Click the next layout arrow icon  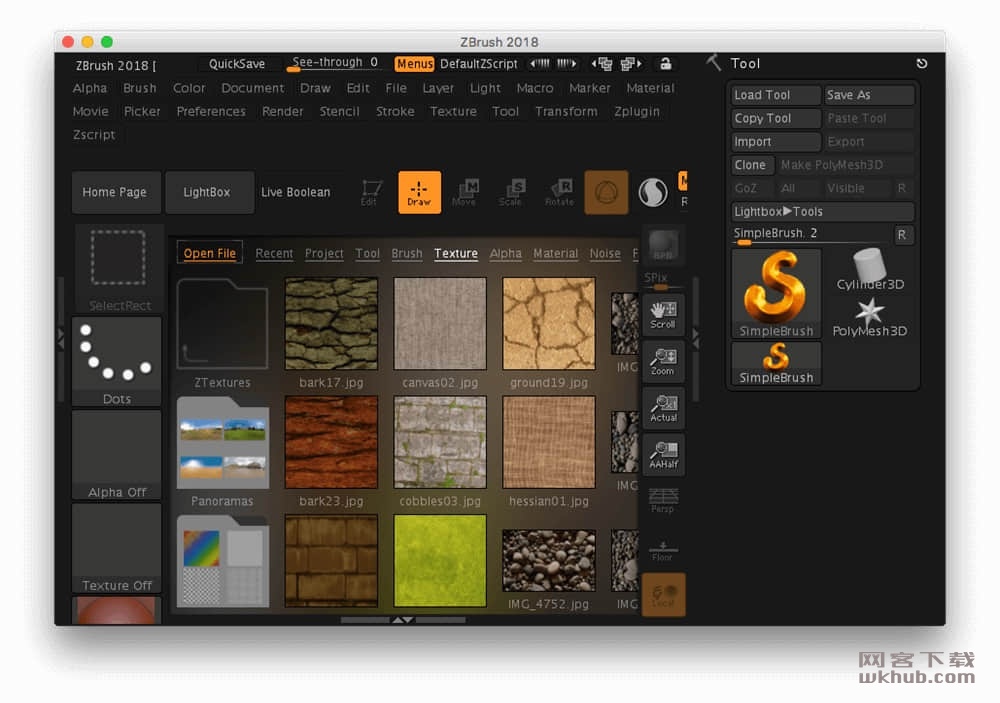631,63
